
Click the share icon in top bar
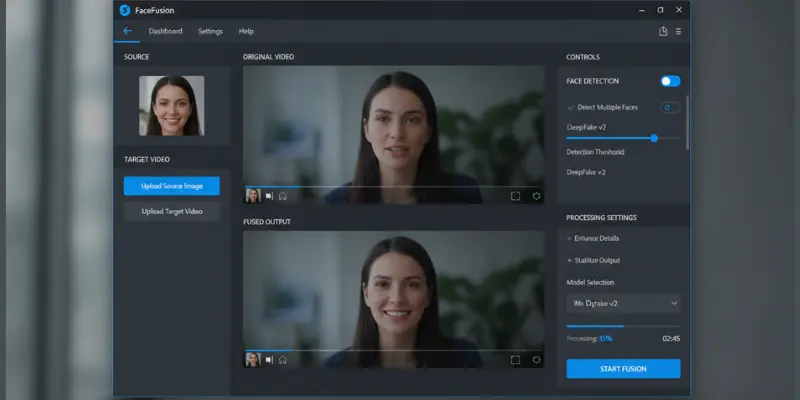point(663,31)
